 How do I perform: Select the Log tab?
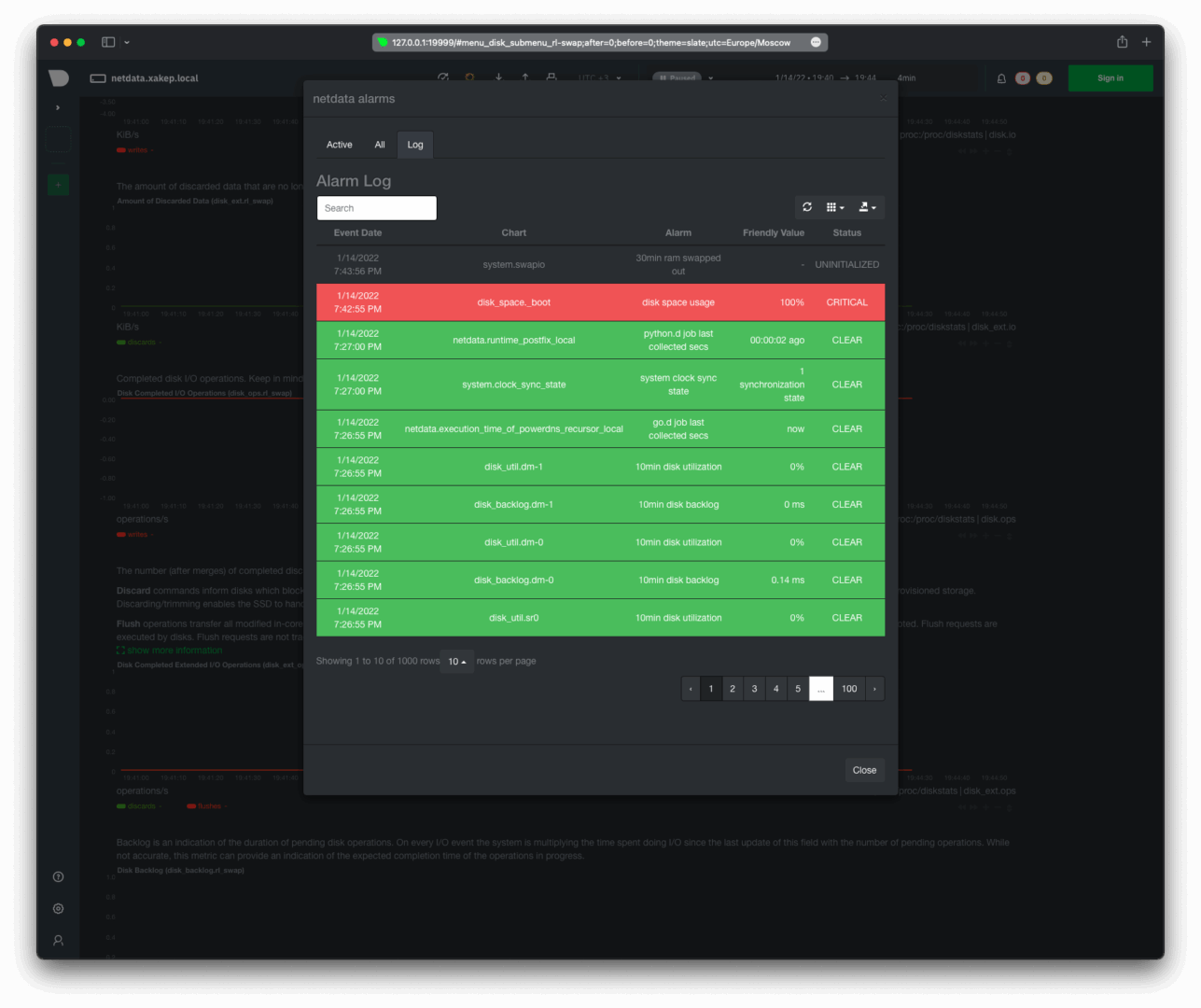[x=415, y=145]
